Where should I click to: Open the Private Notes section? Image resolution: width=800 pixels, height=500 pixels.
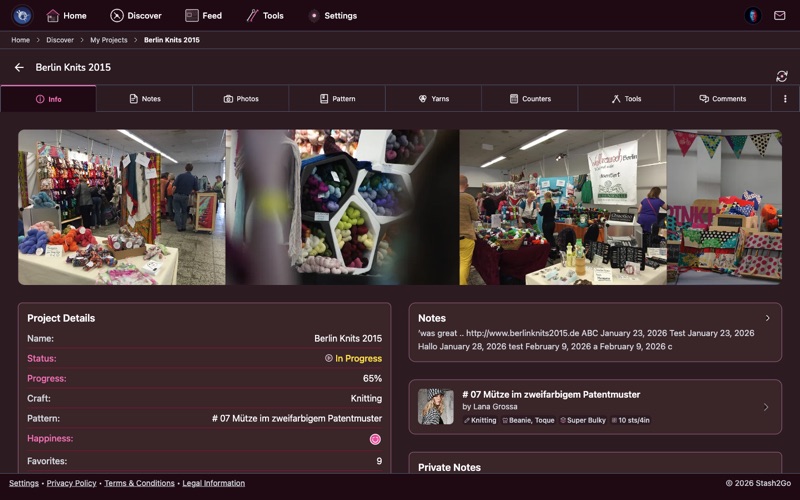(449, 467)
